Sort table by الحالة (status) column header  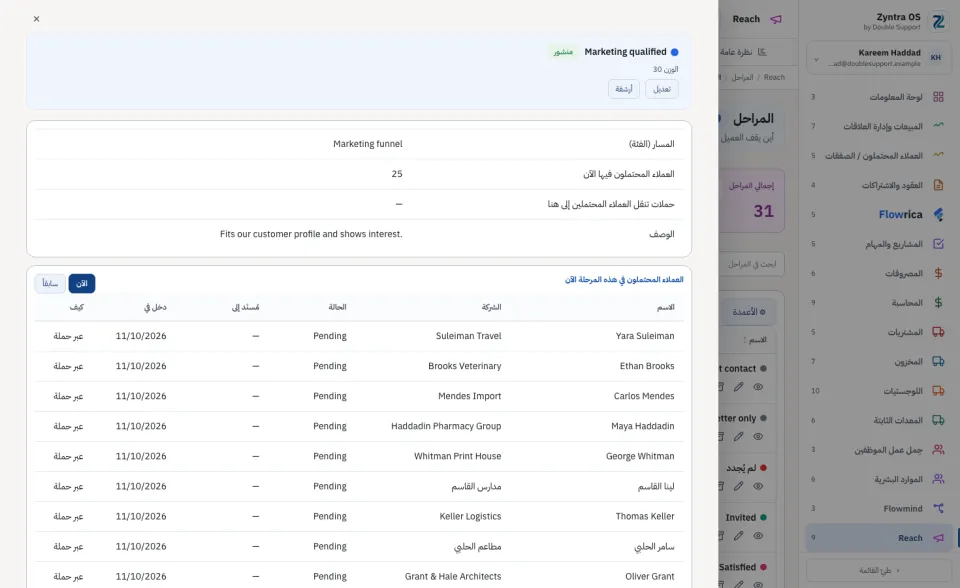[337, 307]
